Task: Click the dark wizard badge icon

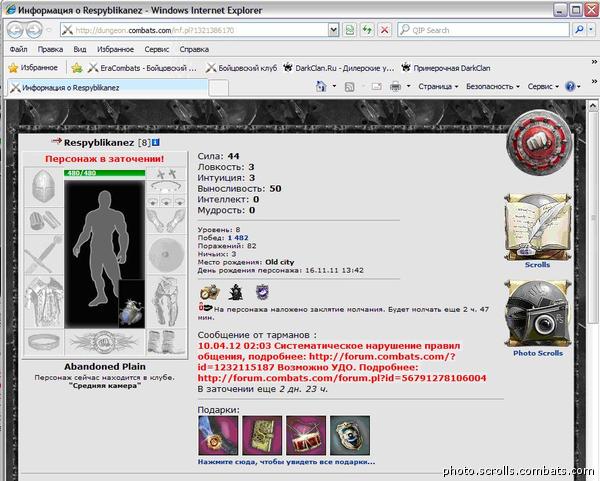Action: 236,292
